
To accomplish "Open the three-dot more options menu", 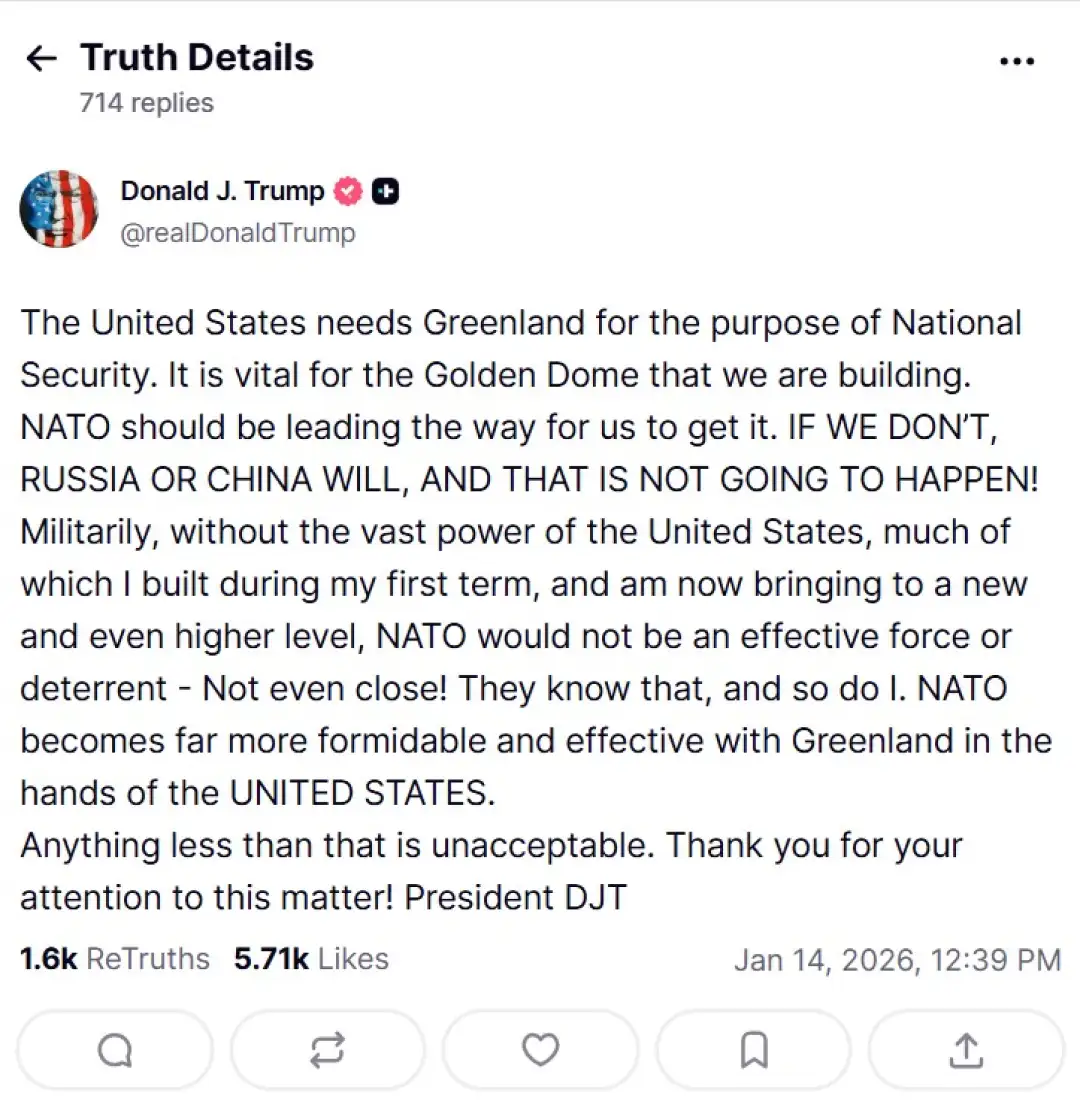I will [1016, 62].
